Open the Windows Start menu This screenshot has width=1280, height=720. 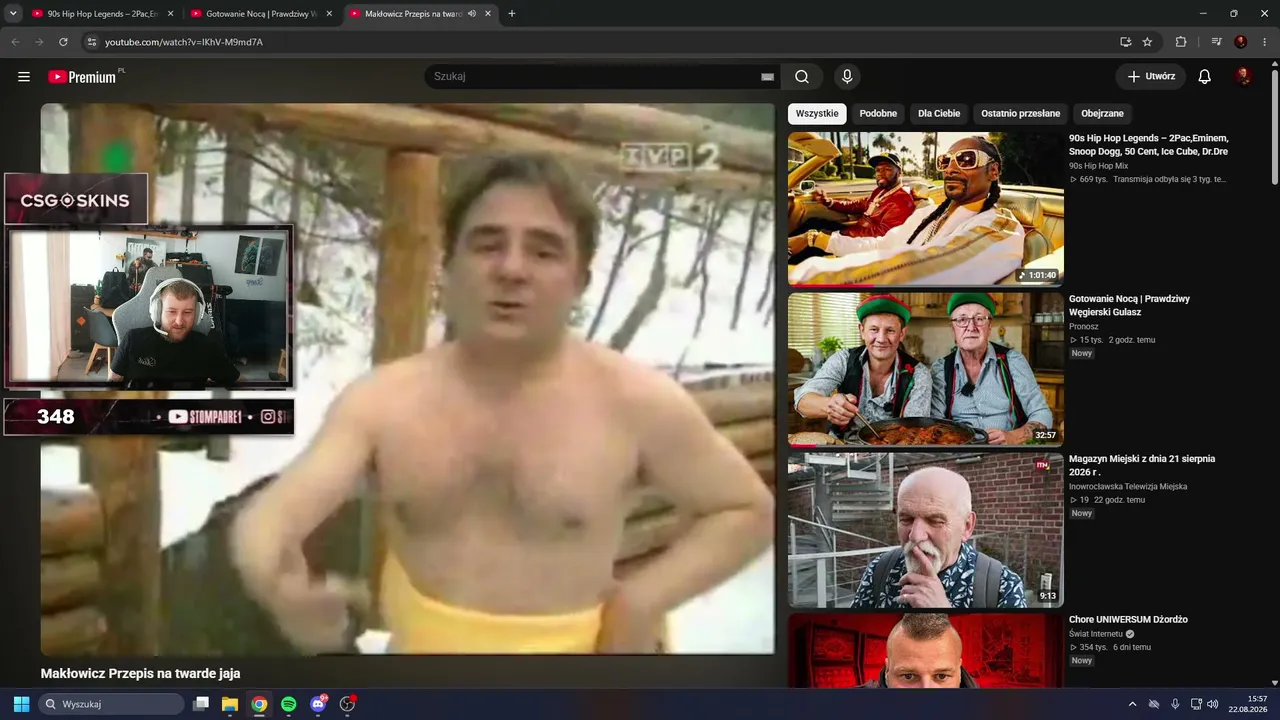pyautogui.click(x=21, y=704)
